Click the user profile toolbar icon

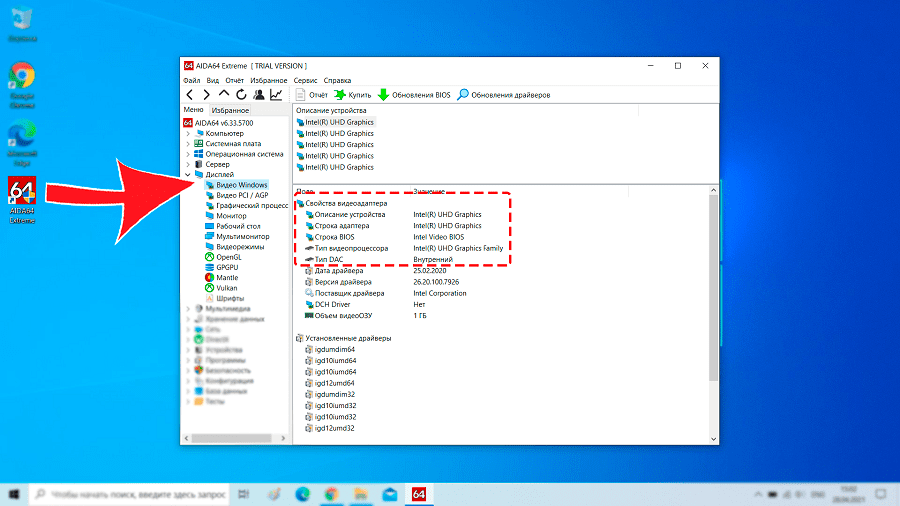coord(259,95)
